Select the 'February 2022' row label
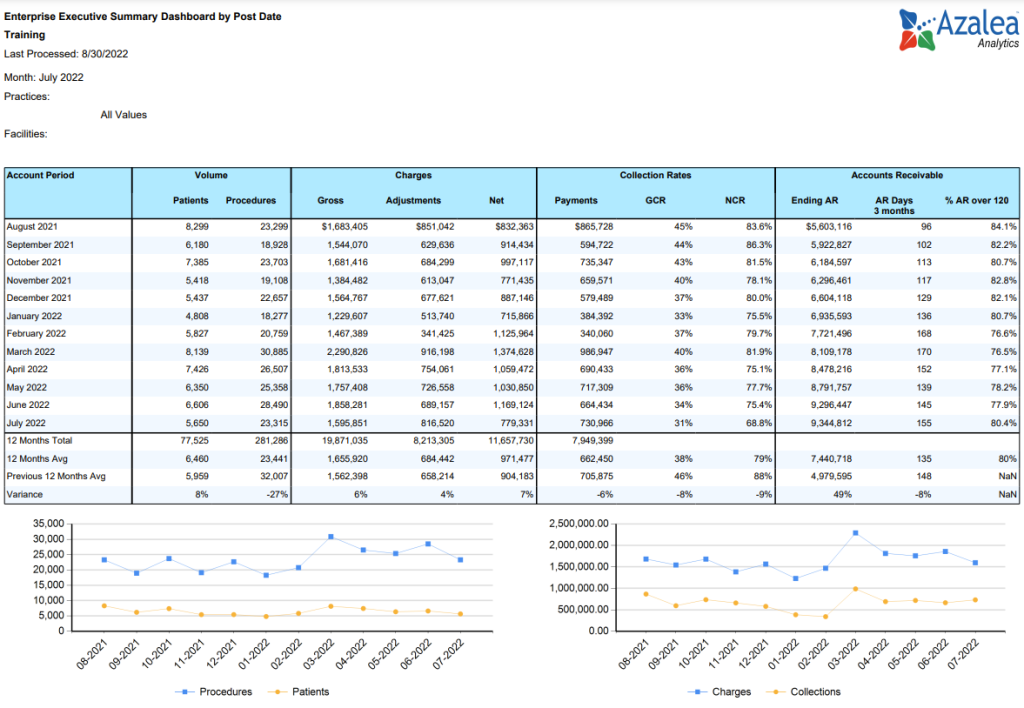The width and height of the screenshot is (1024, 708). coord(36,334)
